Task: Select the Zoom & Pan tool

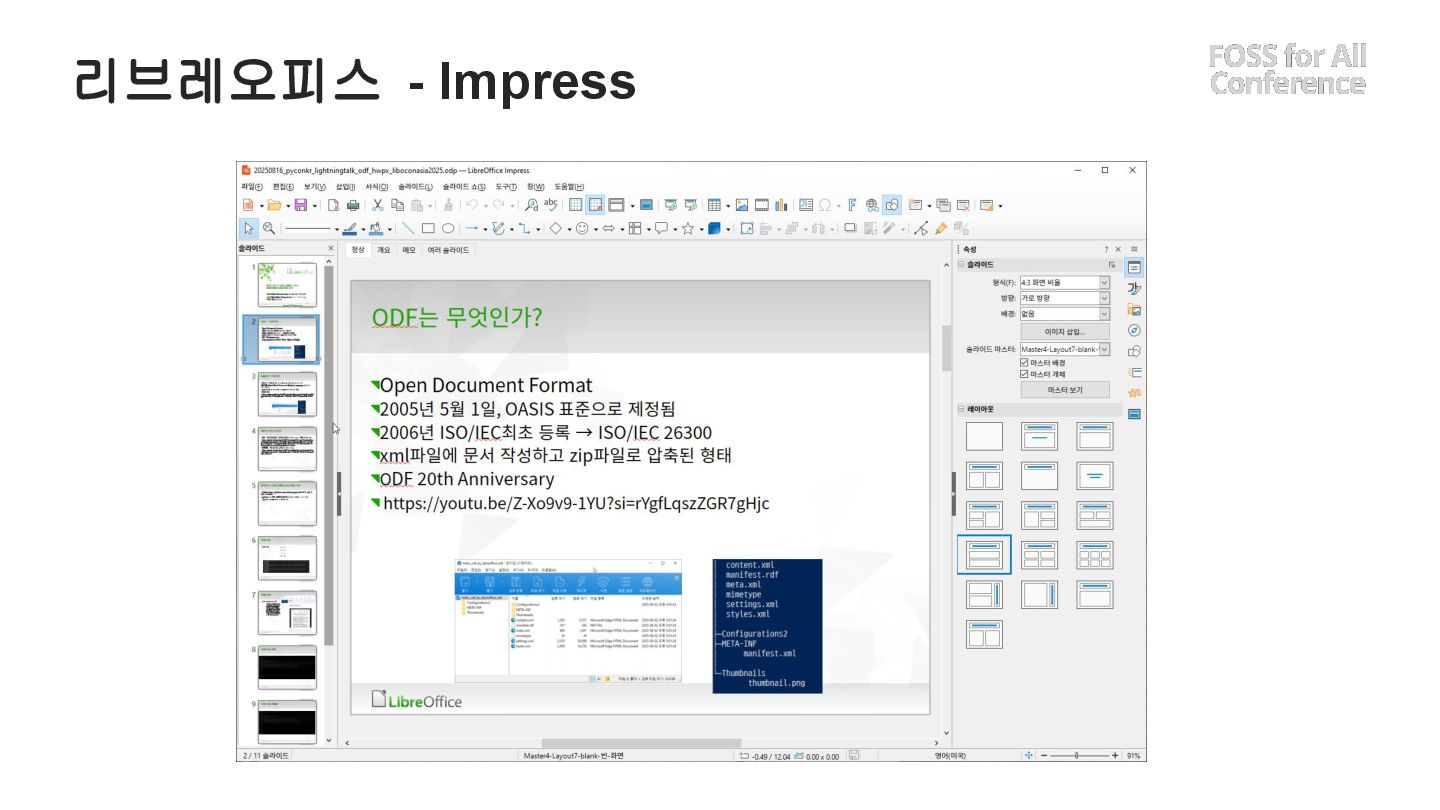Action: (x=269, y=228)
